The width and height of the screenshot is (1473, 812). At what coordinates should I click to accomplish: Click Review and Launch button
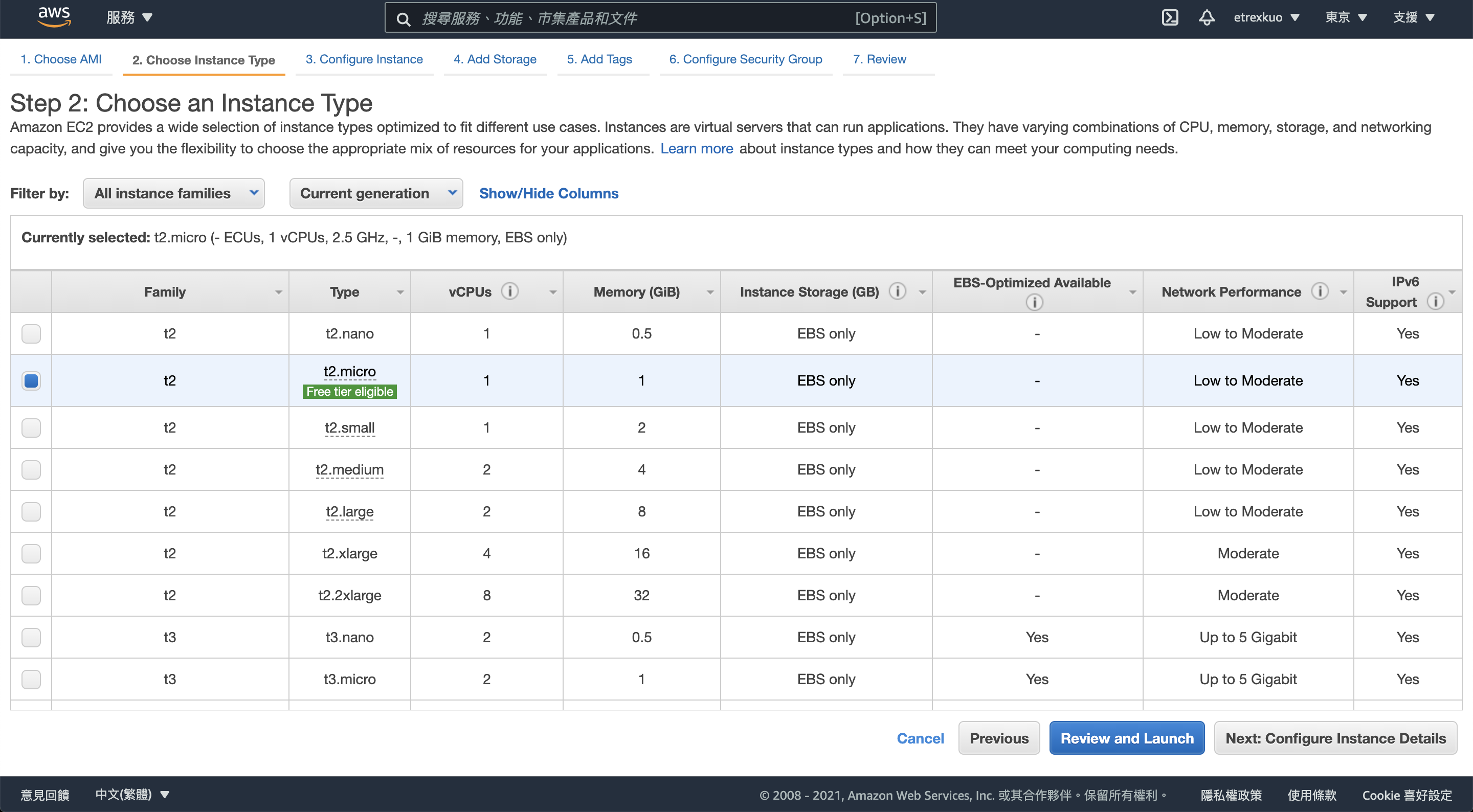(1127, 738)
